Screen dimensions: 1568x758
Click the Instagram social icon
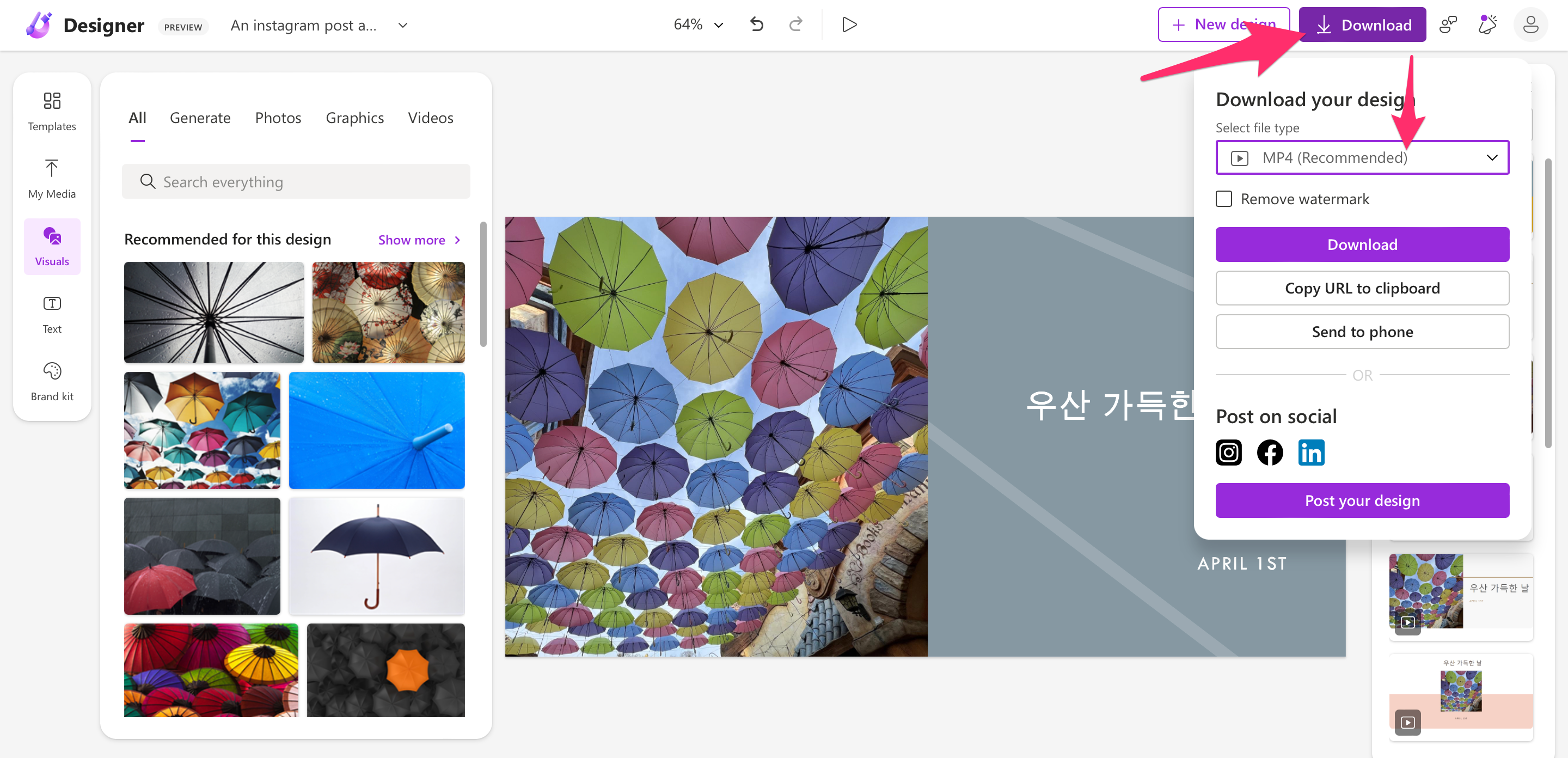point(1228,453)
